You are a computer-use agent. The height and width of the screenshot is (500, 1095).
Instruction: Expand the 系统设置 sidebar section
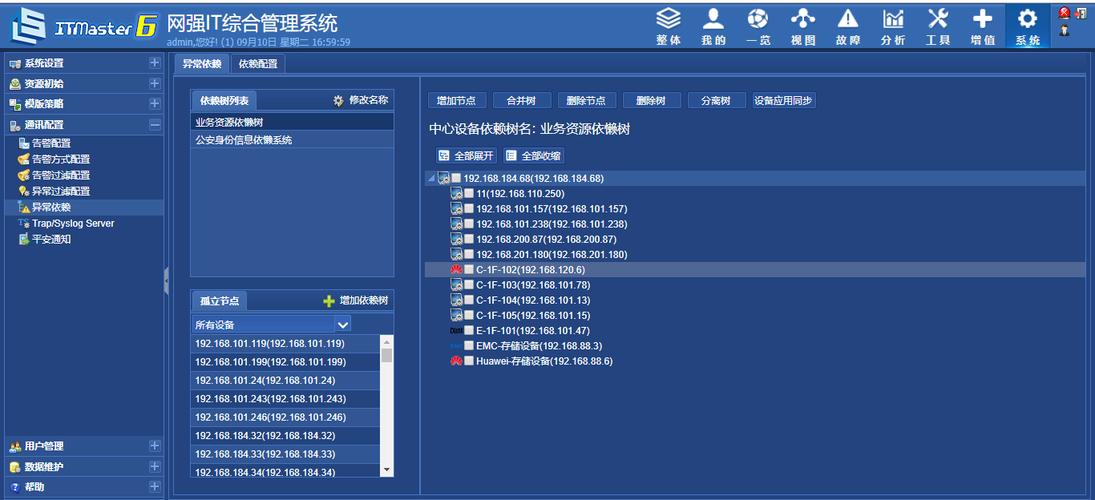pyautogui.click(x=154, y=63)
